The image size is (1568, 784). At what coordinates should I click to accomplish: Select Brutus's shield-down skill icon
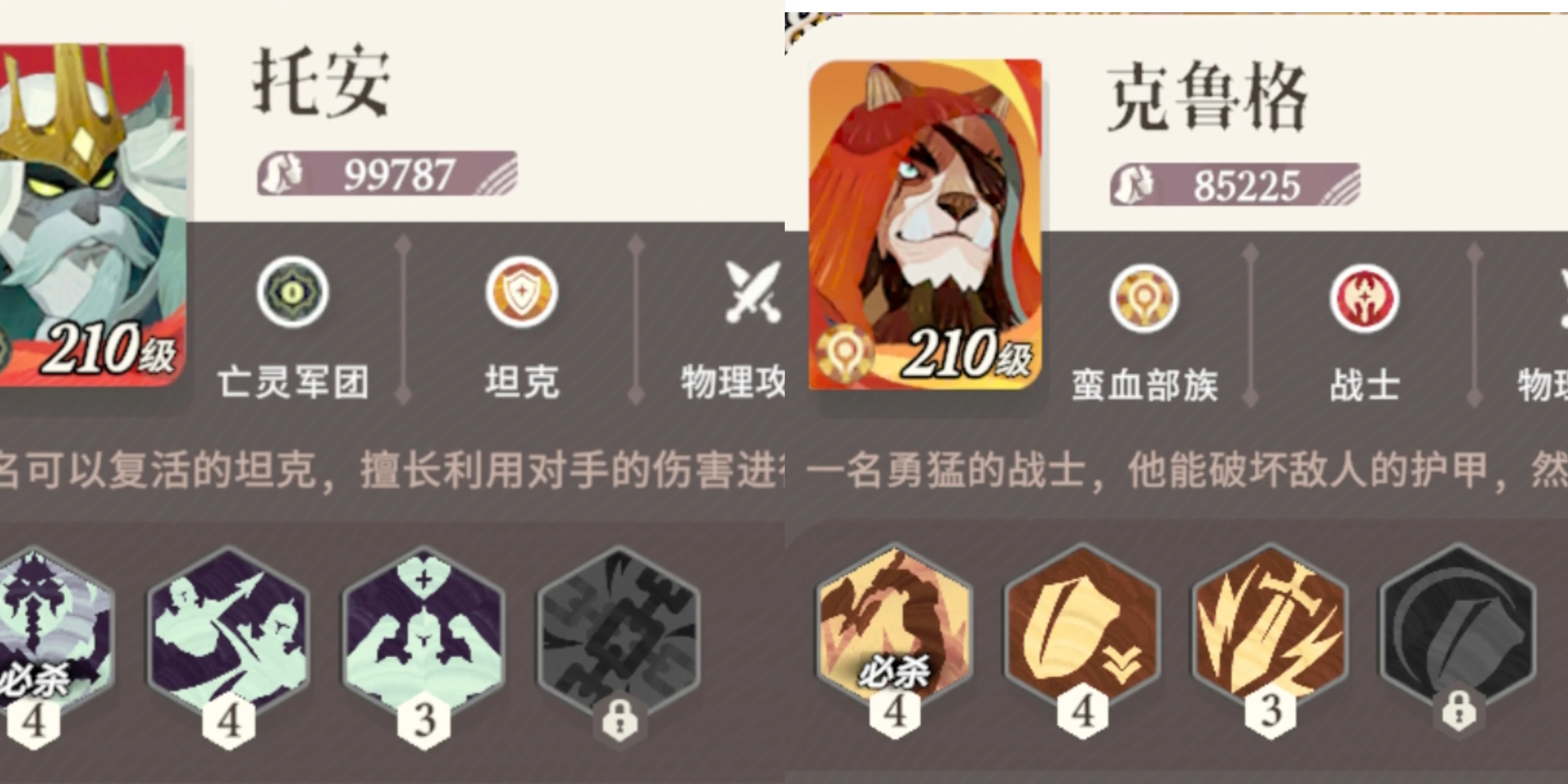1082,624
